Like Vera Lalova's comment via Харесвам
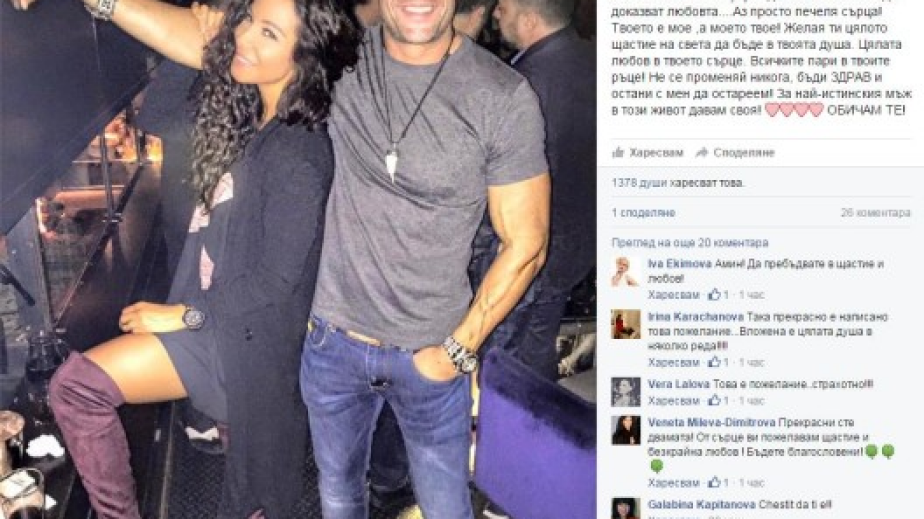The width and height of the screenshot is (924, 519). coord(674,401)
